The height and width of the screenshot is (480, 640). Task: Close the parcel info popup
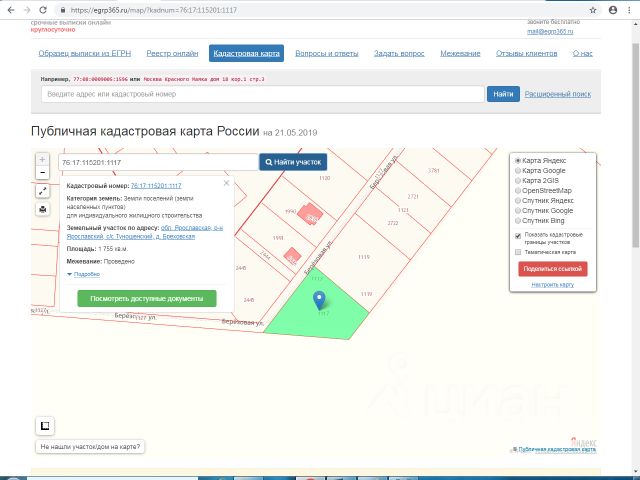[x=226, y=183]
